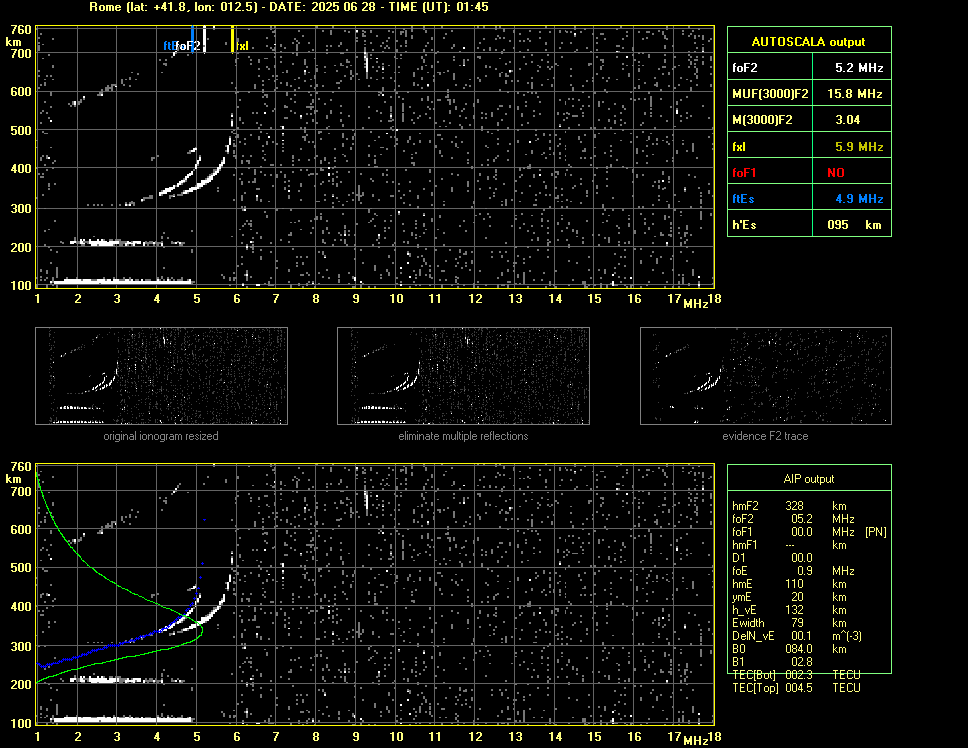This screenshot has width=968, height=748.
Task: Click the foF2 value '05.2' in AIP output
Action: [801, 519]
